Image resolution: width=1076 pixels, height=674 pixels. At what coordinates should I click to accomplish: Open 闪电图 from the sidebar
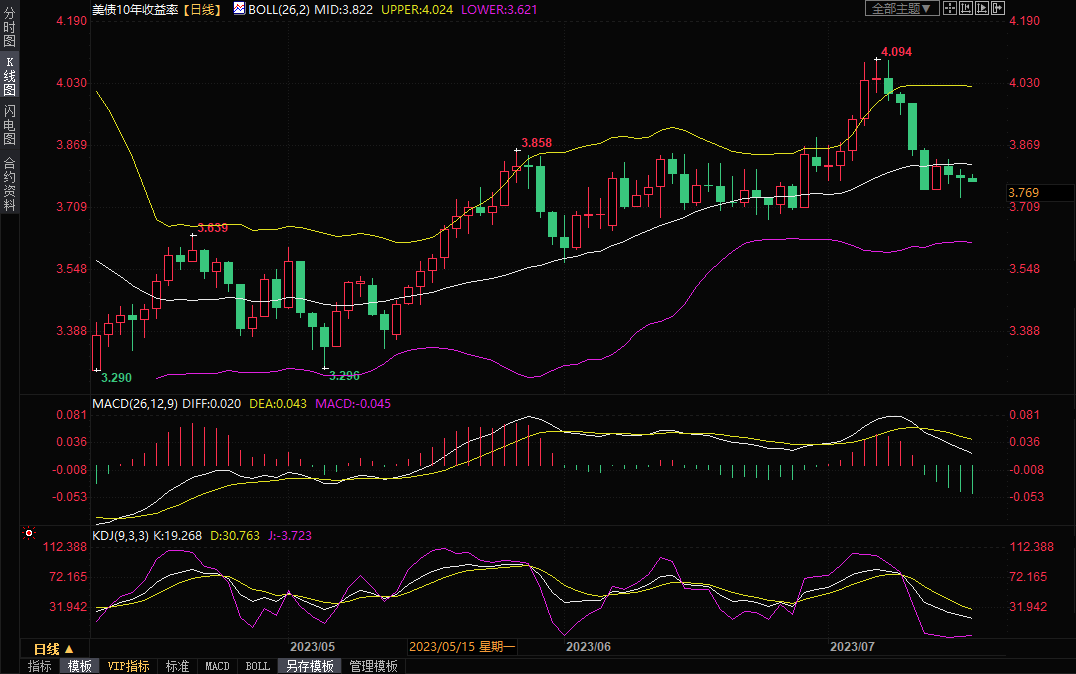(x=9, y=124)
